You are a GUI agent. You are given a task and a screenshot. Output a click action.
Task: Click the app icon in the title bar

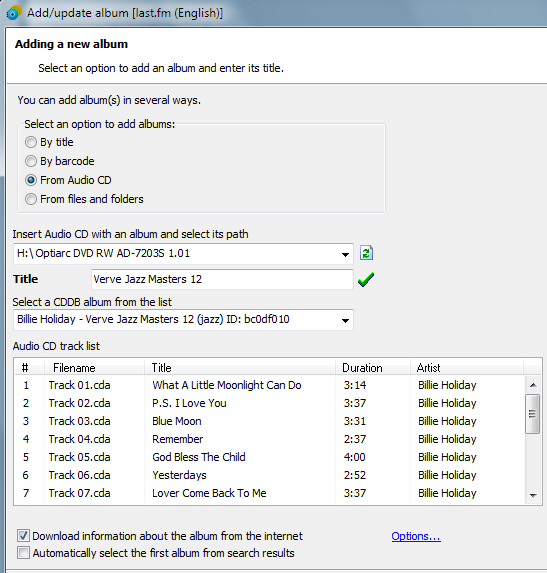click(x=14, y=13)
